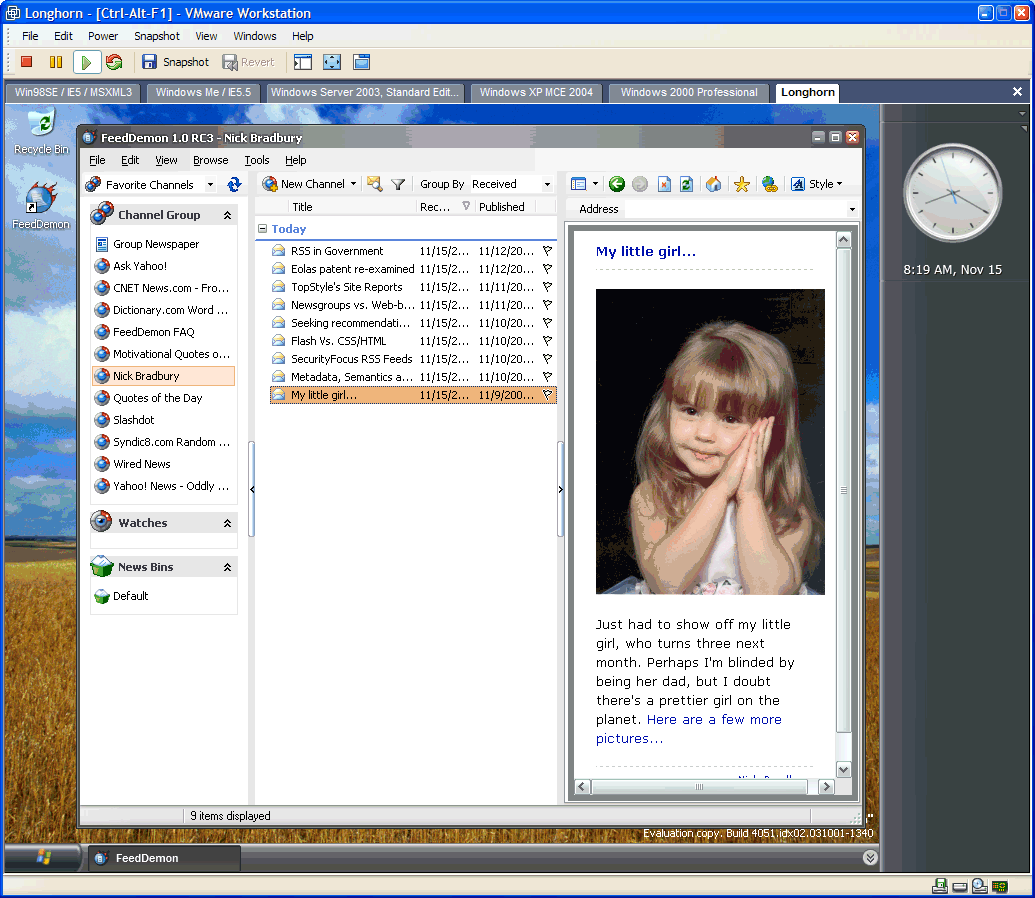
Task: Collapse the Watches panel
Action: coord(227,523)
